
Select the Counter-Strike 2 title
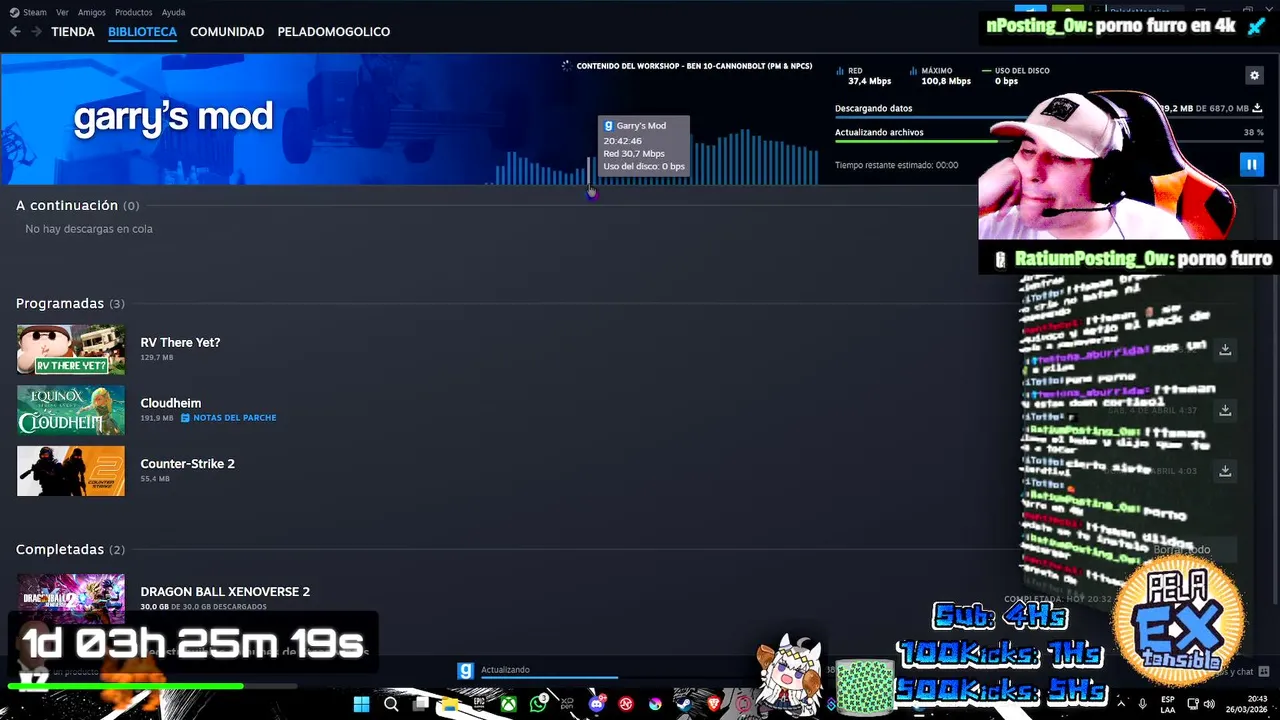[x=188, y=464]
